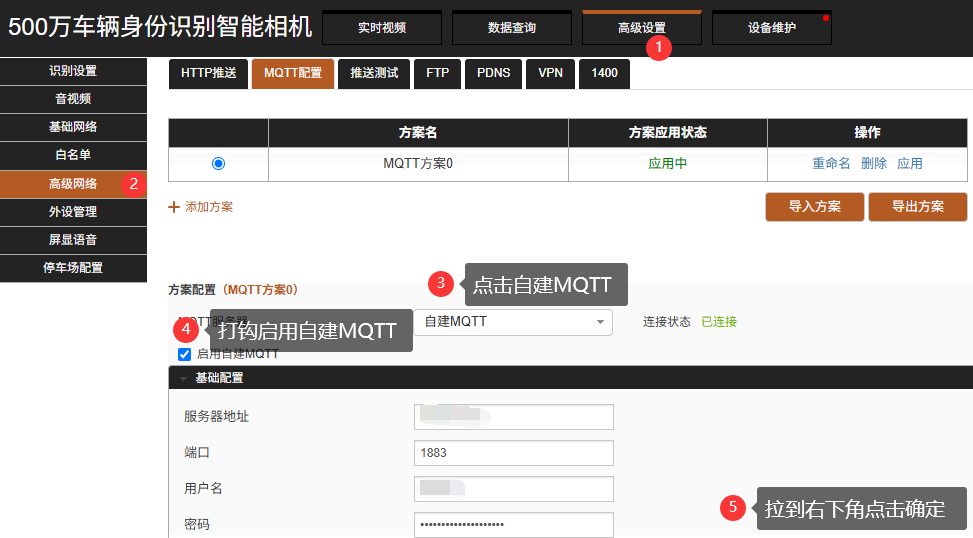
Task: Select 外设管理 in the sidebar
Action: (73, 212)
